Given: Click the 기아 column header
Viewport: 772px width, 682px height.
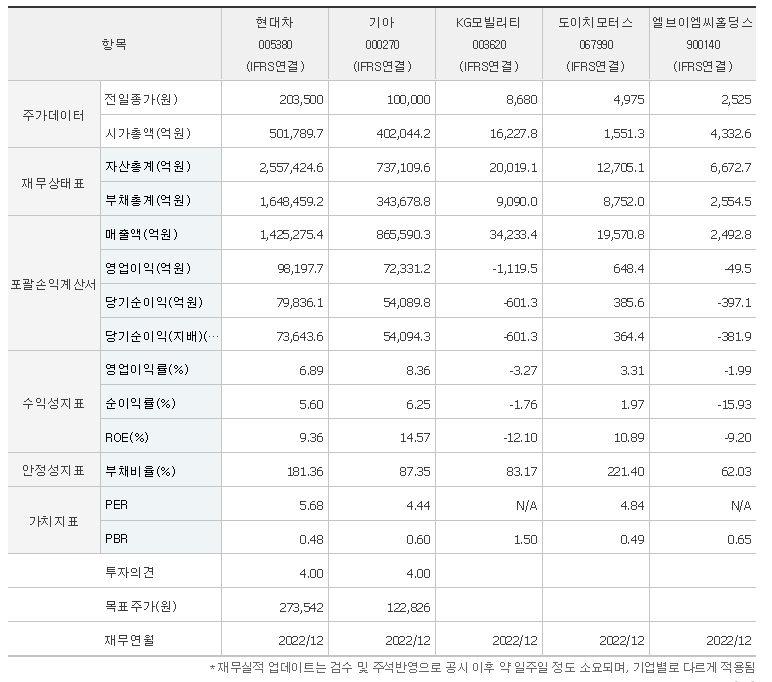Looking at the screenshot, I should [382, 44].
